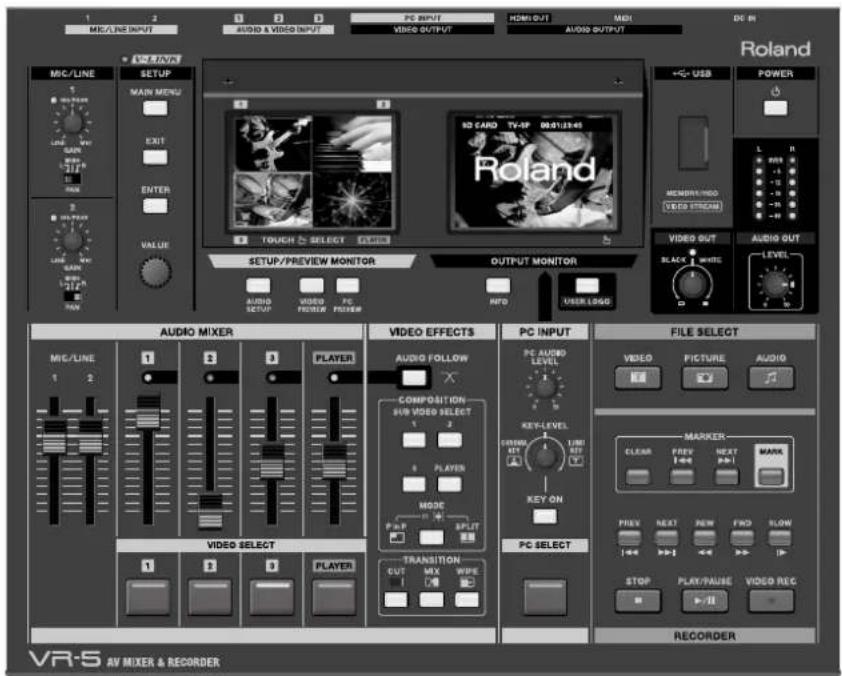This screenshot has height=676, width=842.
Task: Touch the piano keys preview thumbnail
Action: click(x=352, y=144)
